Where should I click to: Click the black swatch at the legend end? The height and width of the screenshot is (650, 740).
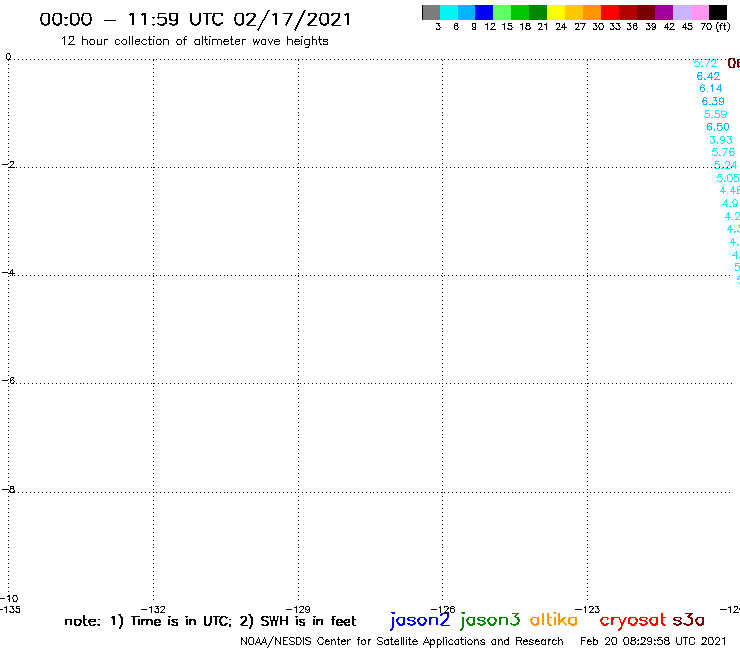click(x=717, y=12)
